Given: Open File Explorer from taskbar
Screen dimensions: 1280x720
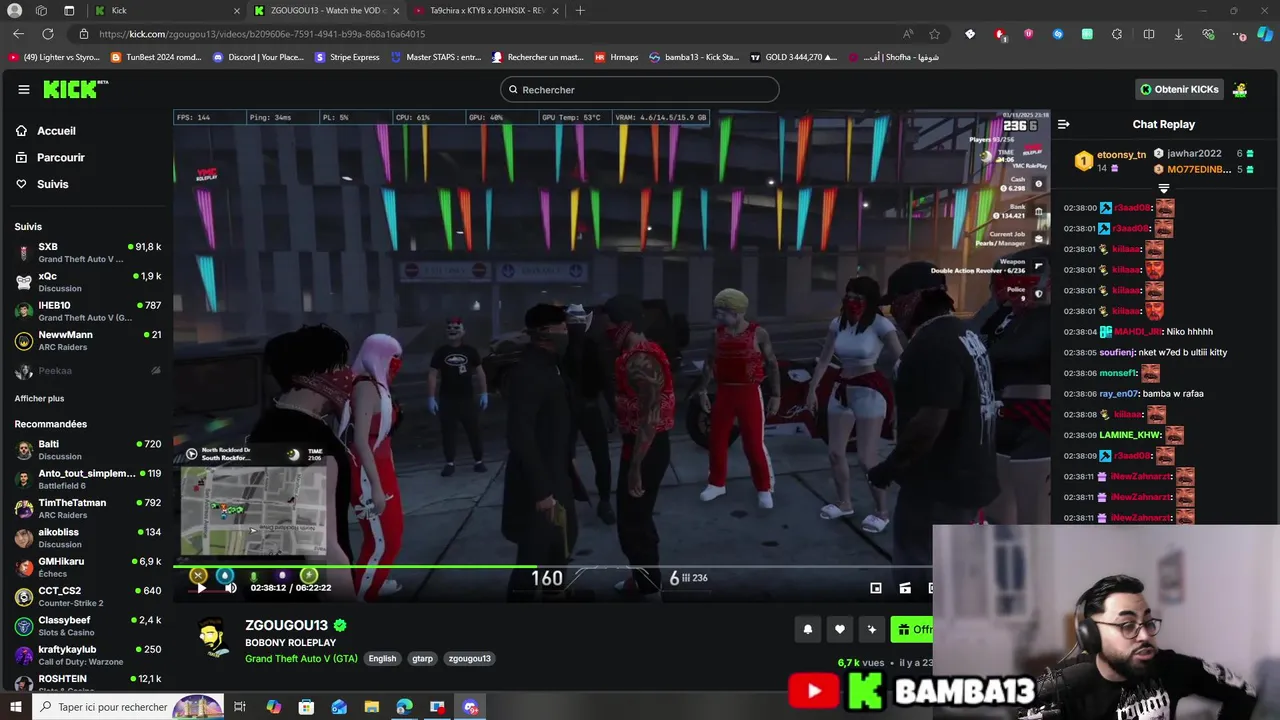Looking at the screenshot, I should point(372,707).
